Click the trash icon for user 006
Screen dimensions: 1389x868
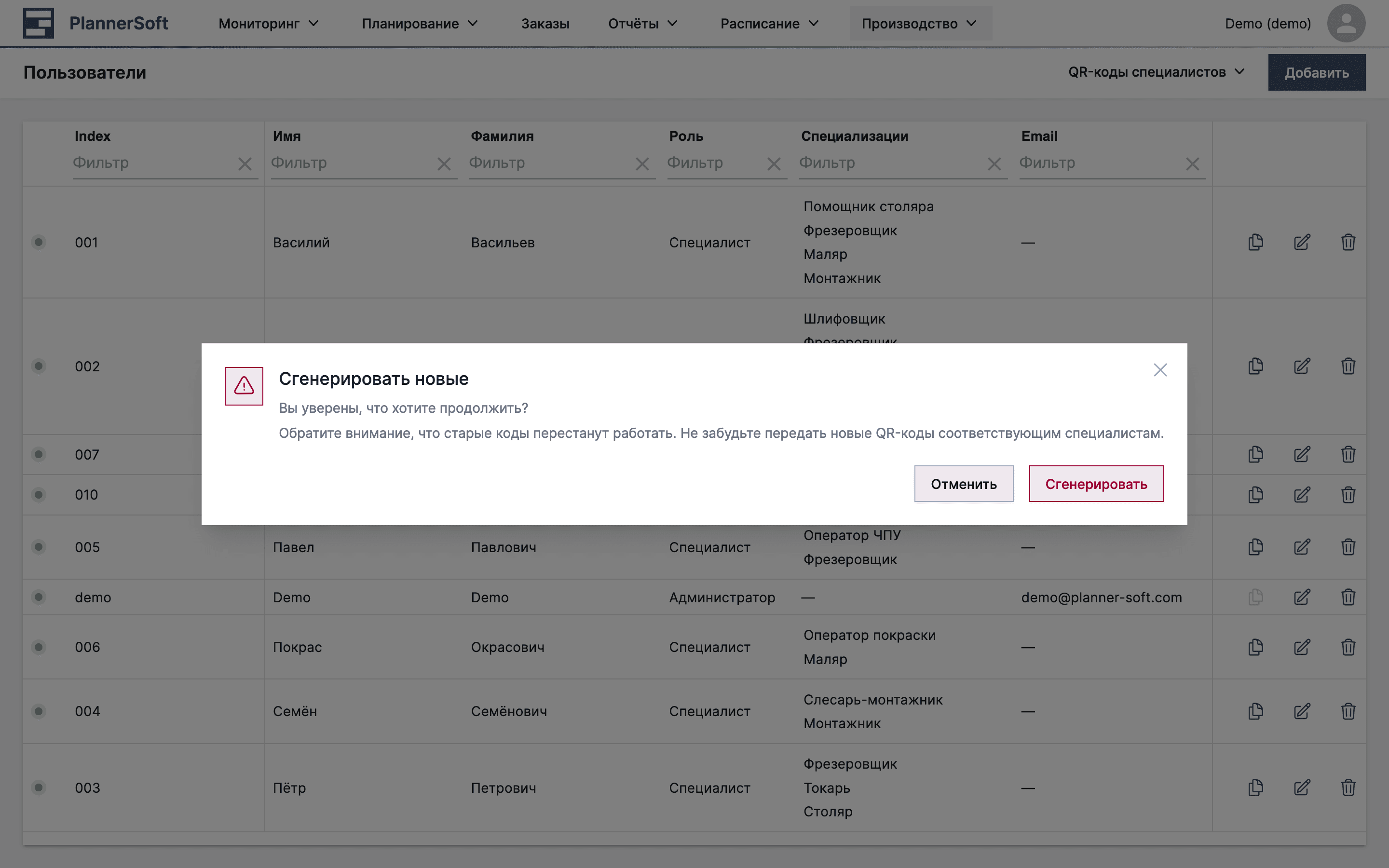[x=1348, y=647]
